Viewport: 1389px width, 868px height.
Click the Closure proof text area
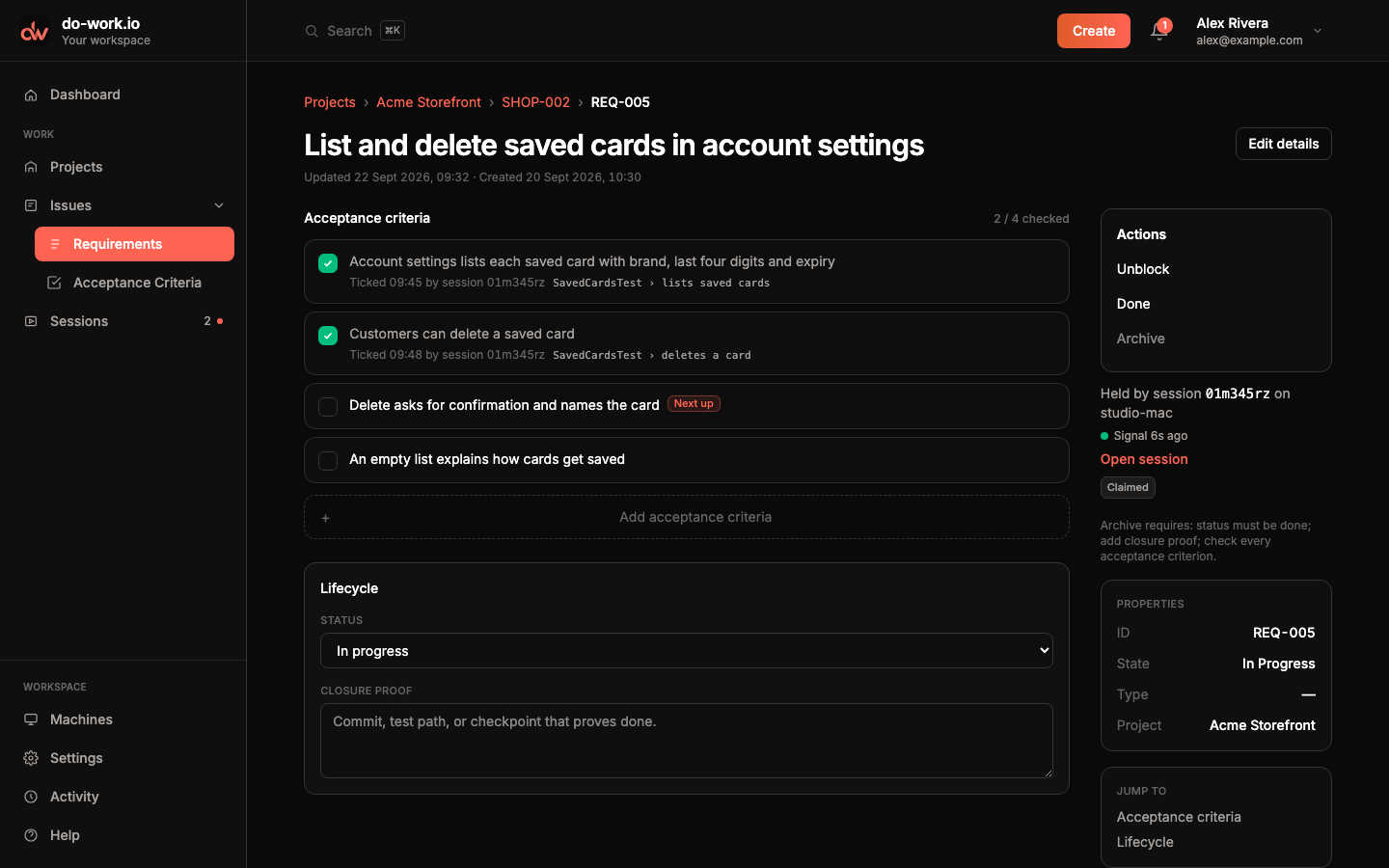coord(687,741)
